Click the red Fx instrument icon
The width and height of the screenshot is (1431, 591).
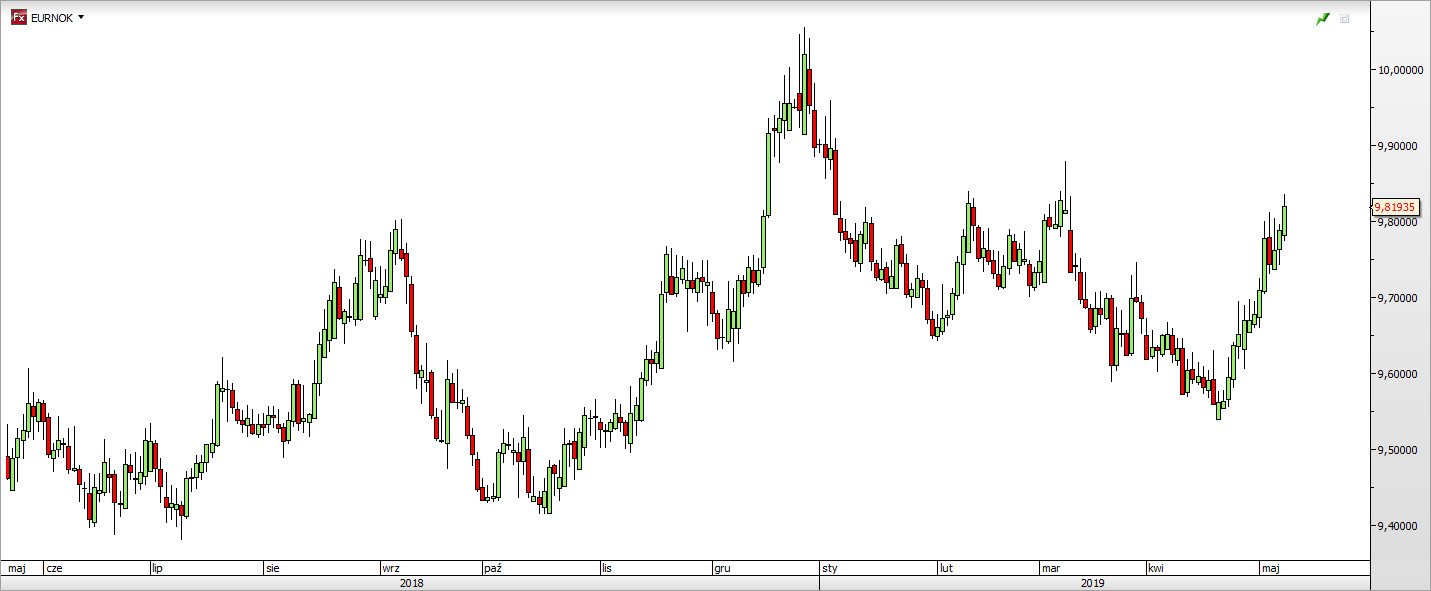[x=18, y=18]
